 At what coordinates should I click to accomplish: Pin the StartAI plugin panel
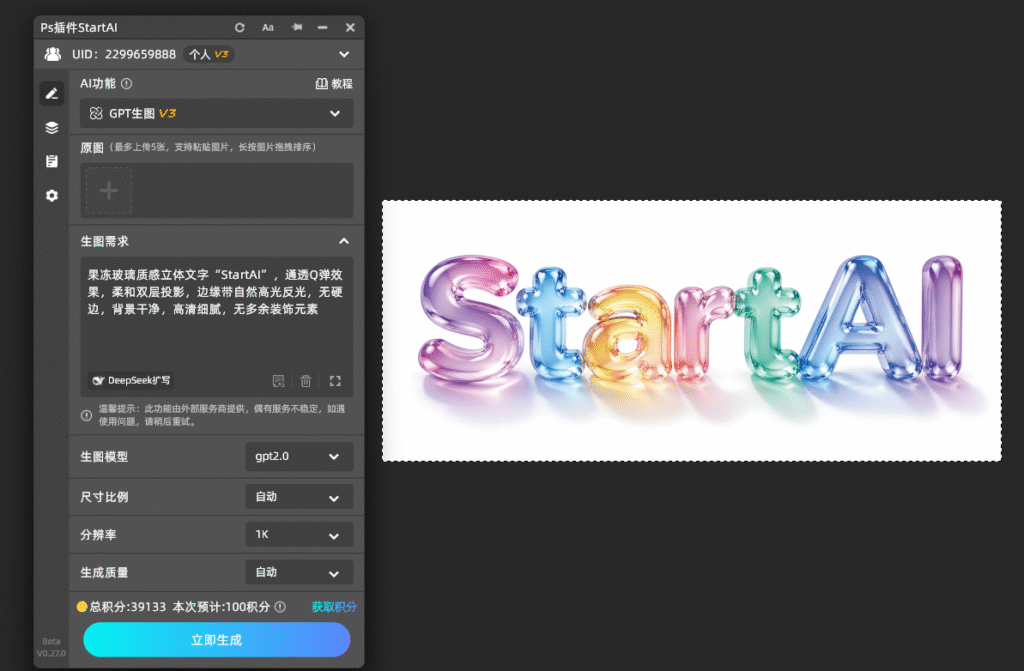tap(296, 27)
